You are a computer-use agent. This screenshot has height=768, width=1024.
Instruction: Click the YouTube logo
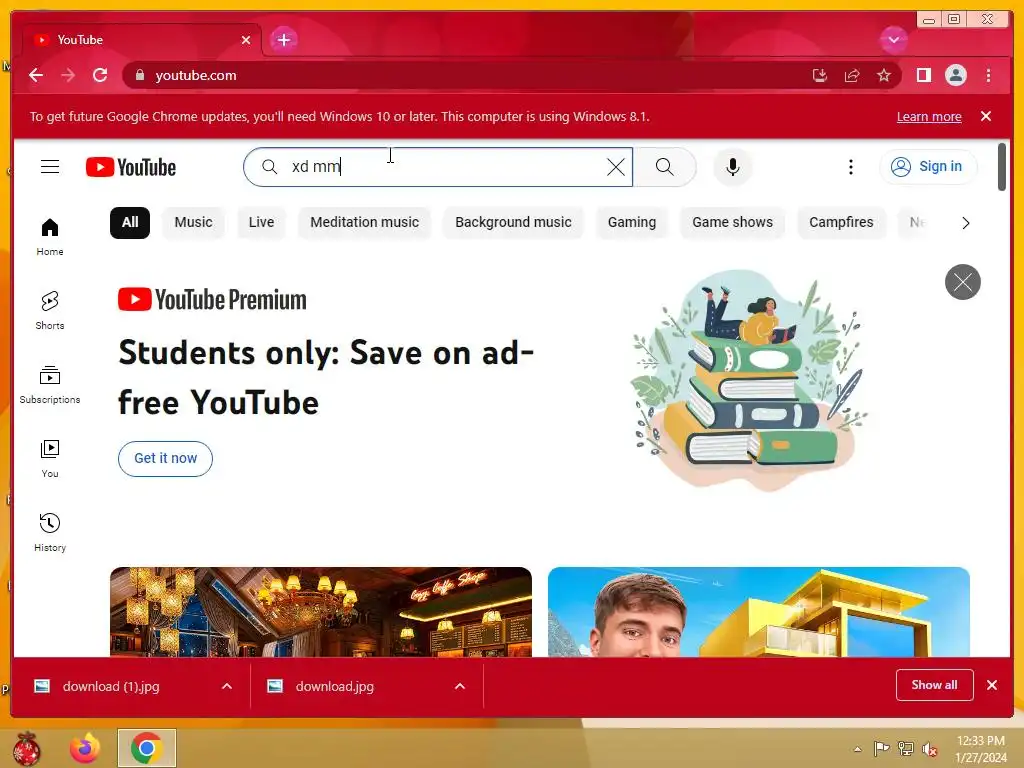pos(131,167)
